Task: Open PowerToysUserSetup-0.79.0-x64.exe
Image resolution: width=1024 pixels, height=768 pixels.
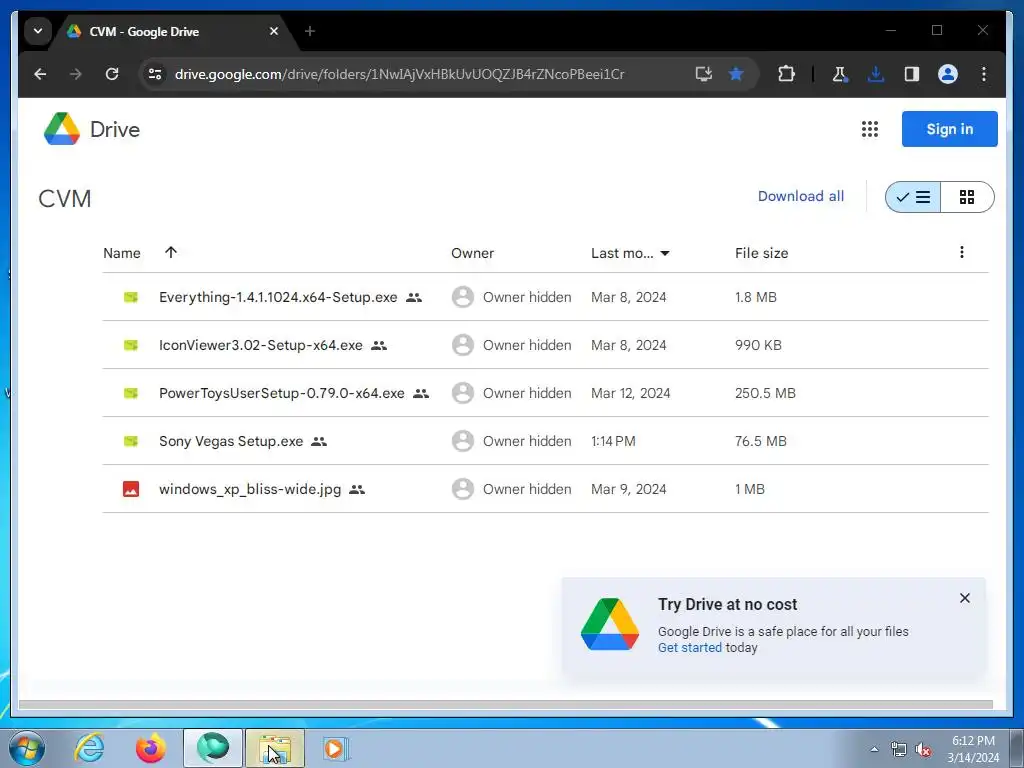Action: pos(281,393)
